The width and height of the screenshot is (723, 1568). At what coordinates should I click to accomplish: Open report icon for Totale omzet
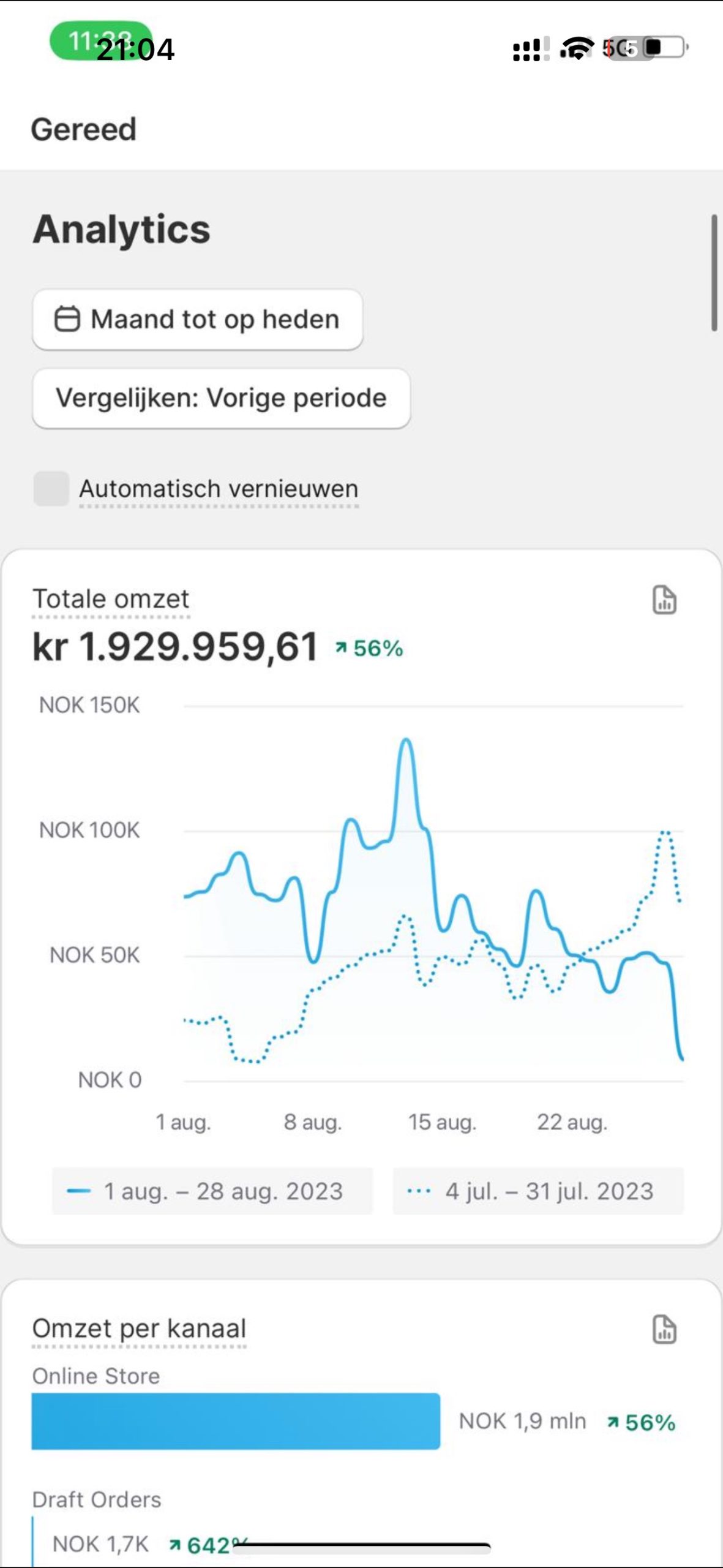(x=664, y=600)
